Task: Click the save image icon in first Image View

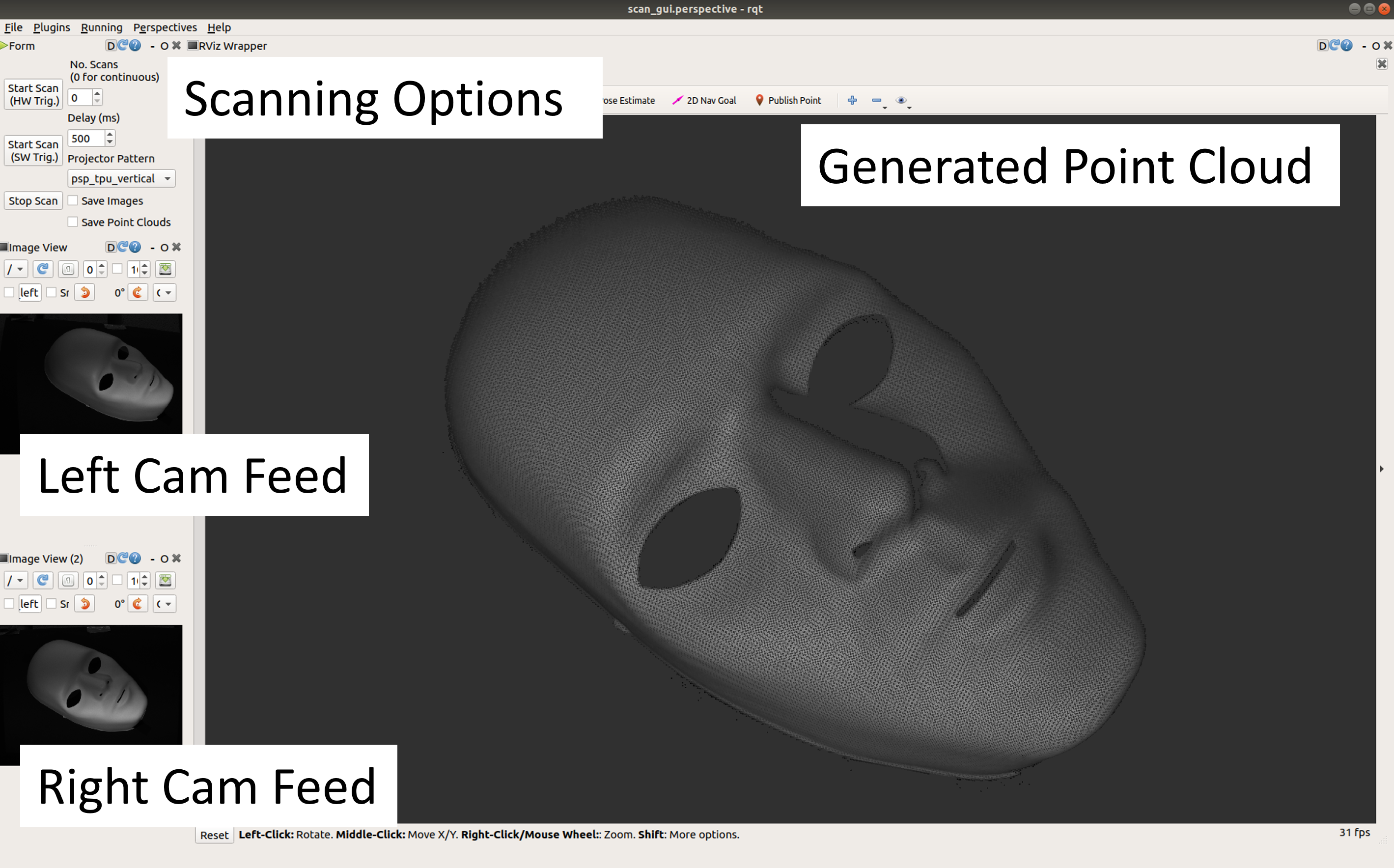Action: click(x=165, y=269)
